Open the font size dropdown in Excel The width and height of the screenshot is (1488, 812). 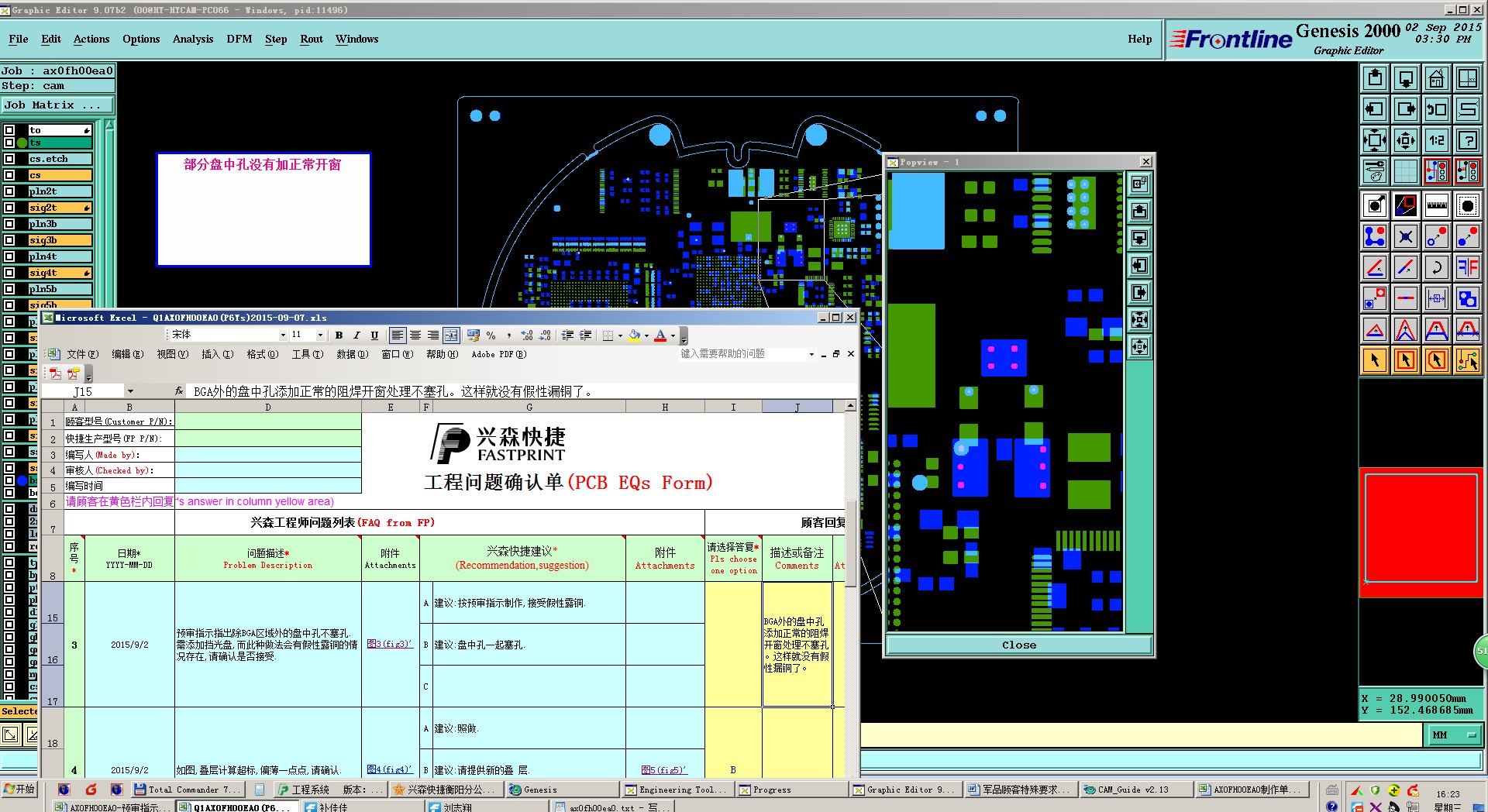(x=320, y=335)
